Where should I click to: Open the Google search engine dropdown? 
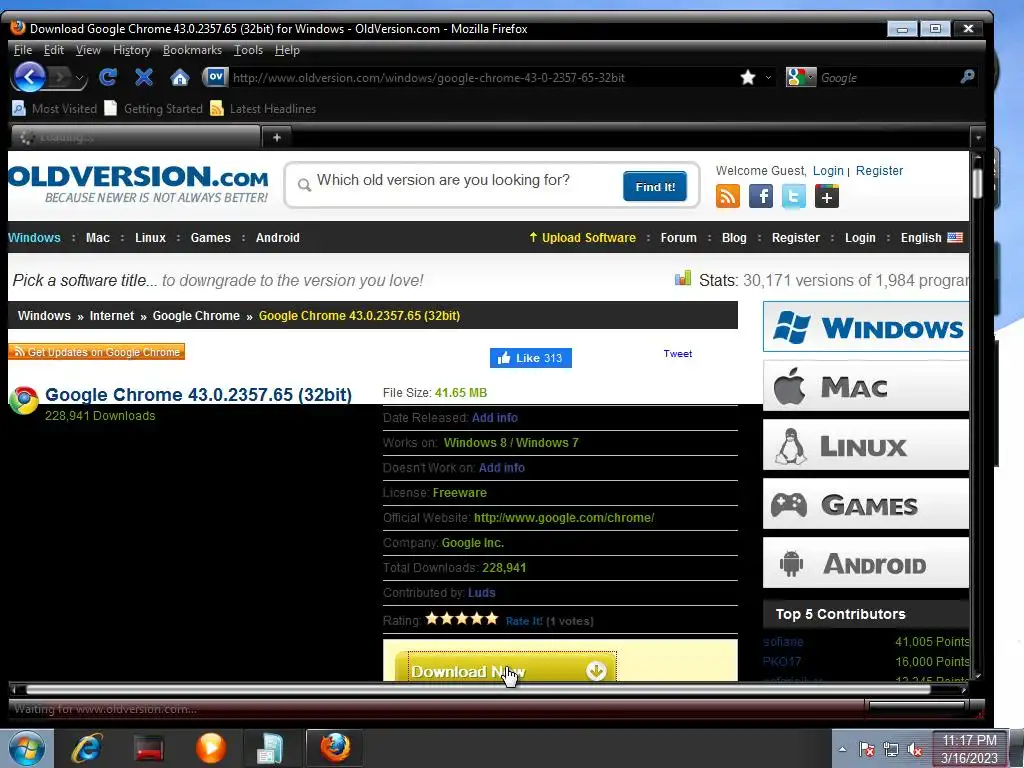click(x=801, y=78)
